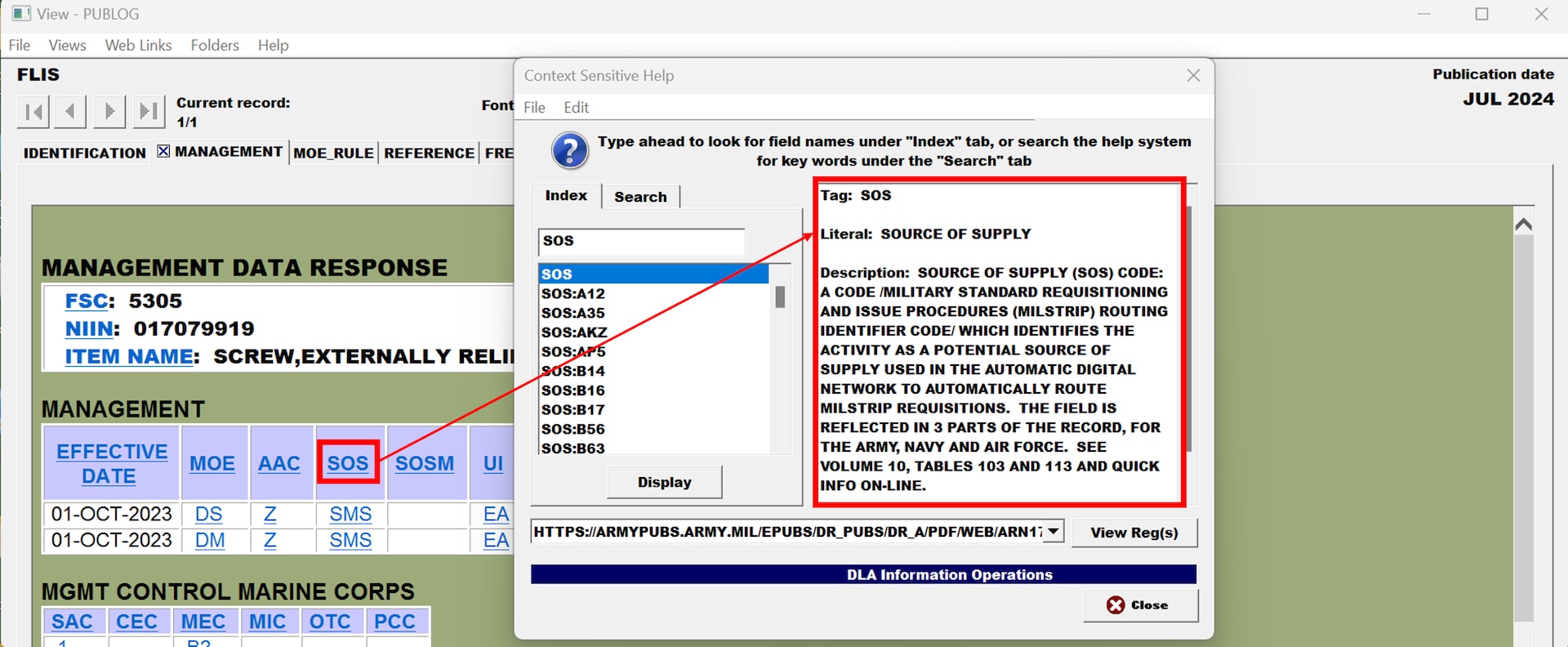Image resolution: width=1568 pixels, height=647 pixels.
Task: Click index list scrollbar thumb
Action: pos(780,297)
